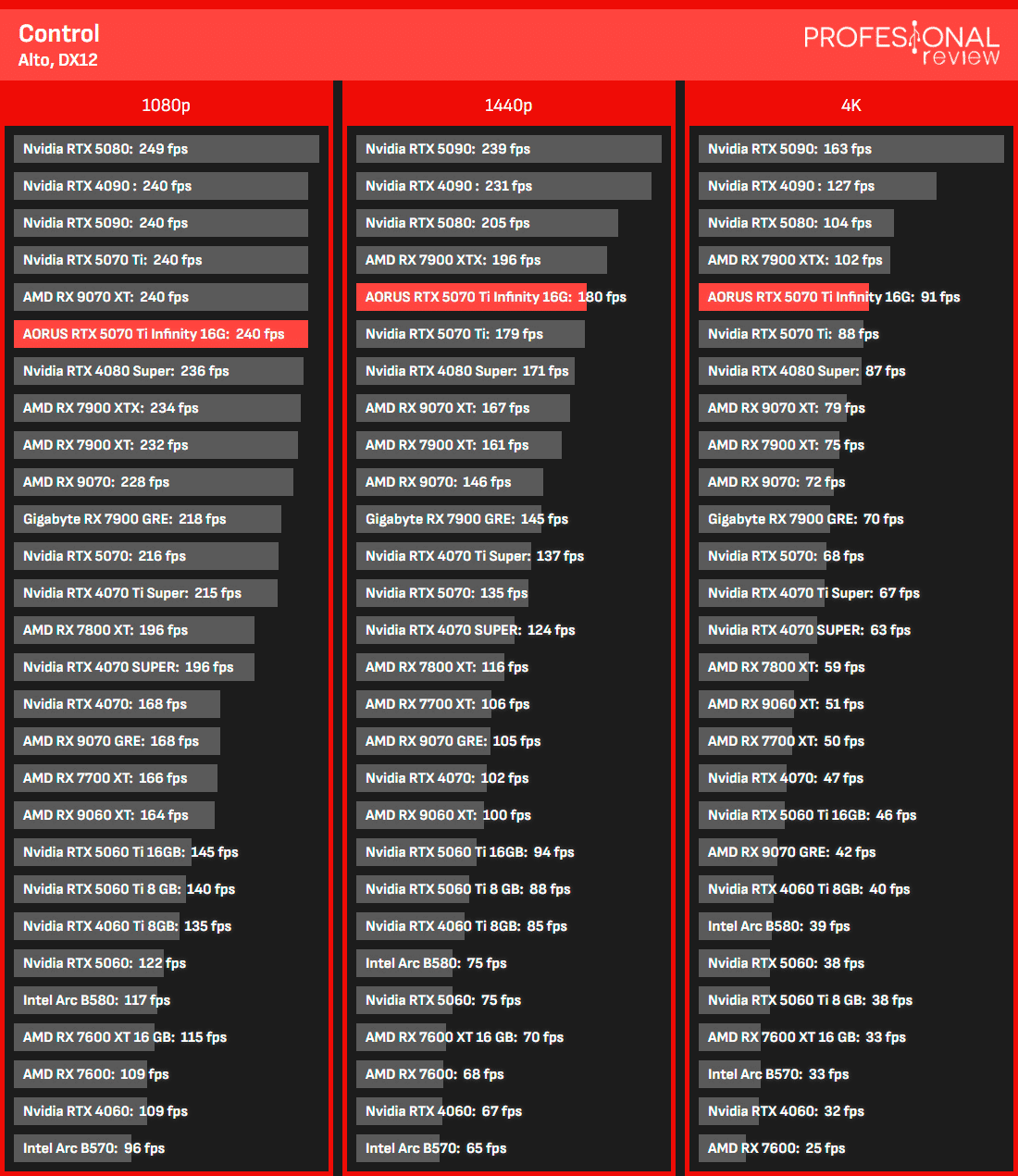Click Nvidia RTX 4060 Ti 8GB: 40 fps bar
The height and width of the screenshot is (1176, 1018).
coord(737,889)
